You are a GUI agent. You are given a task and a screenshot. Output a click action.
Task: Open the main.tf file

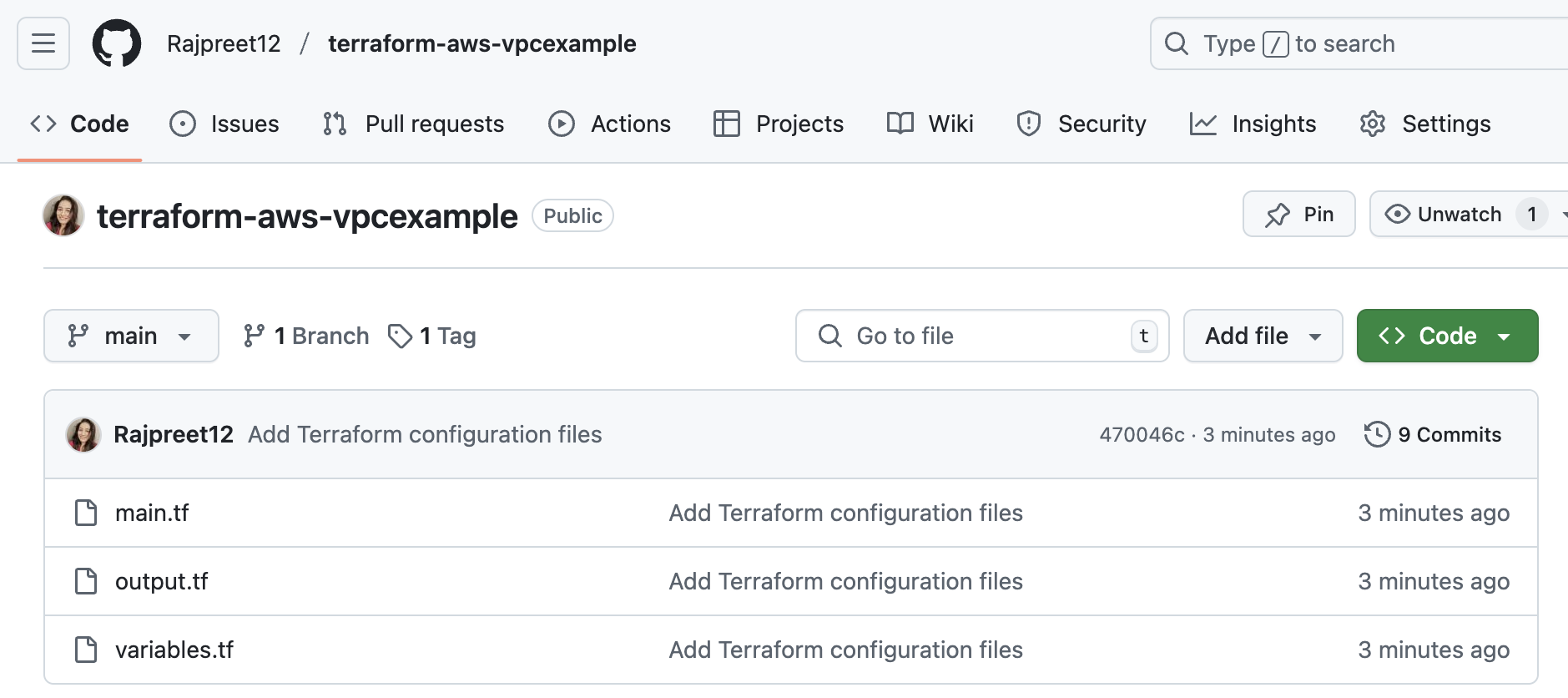point(152,513)
